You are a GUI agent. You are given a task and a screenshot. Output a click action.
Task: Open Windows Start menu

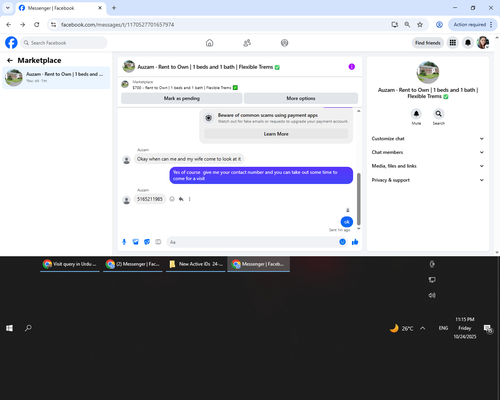click(9, 328)
